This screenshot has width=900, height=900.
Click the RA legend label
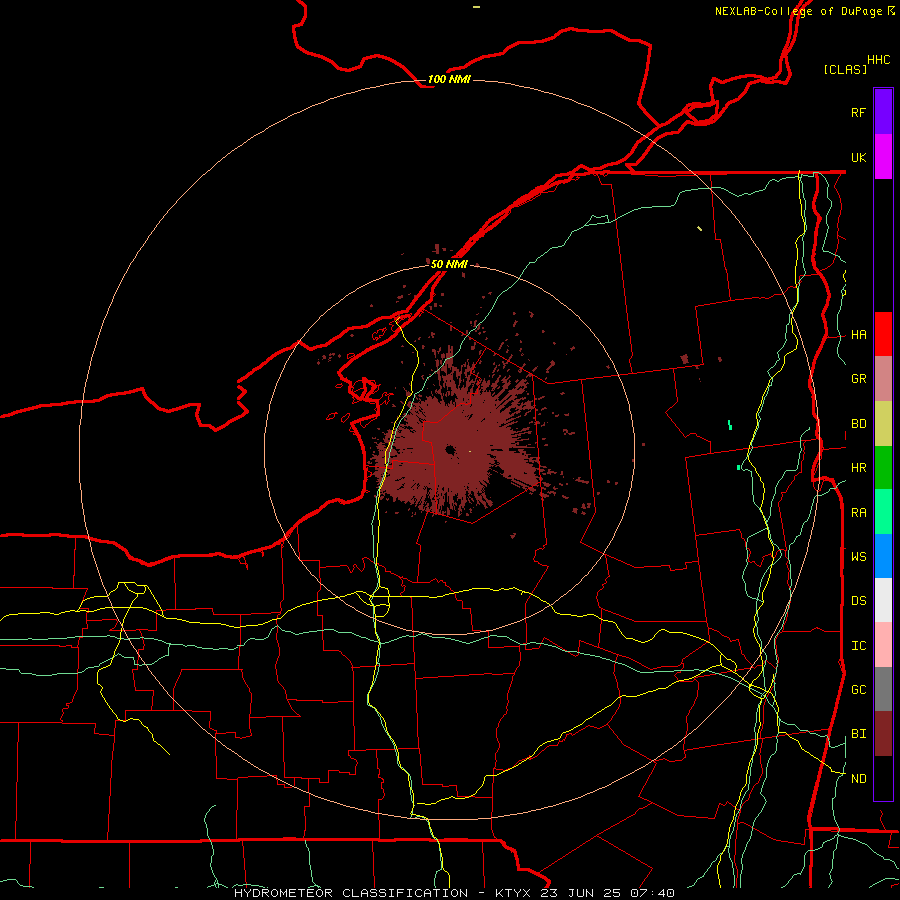point(858,513)
